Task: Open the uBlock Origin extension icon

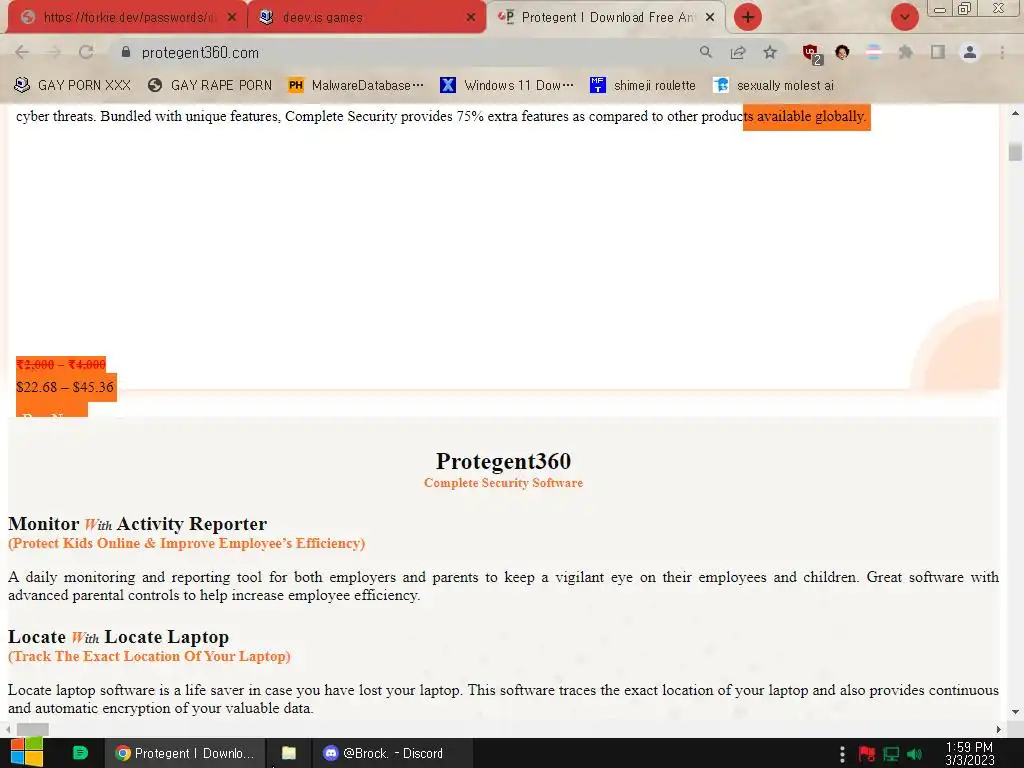Action: [812, 54]
